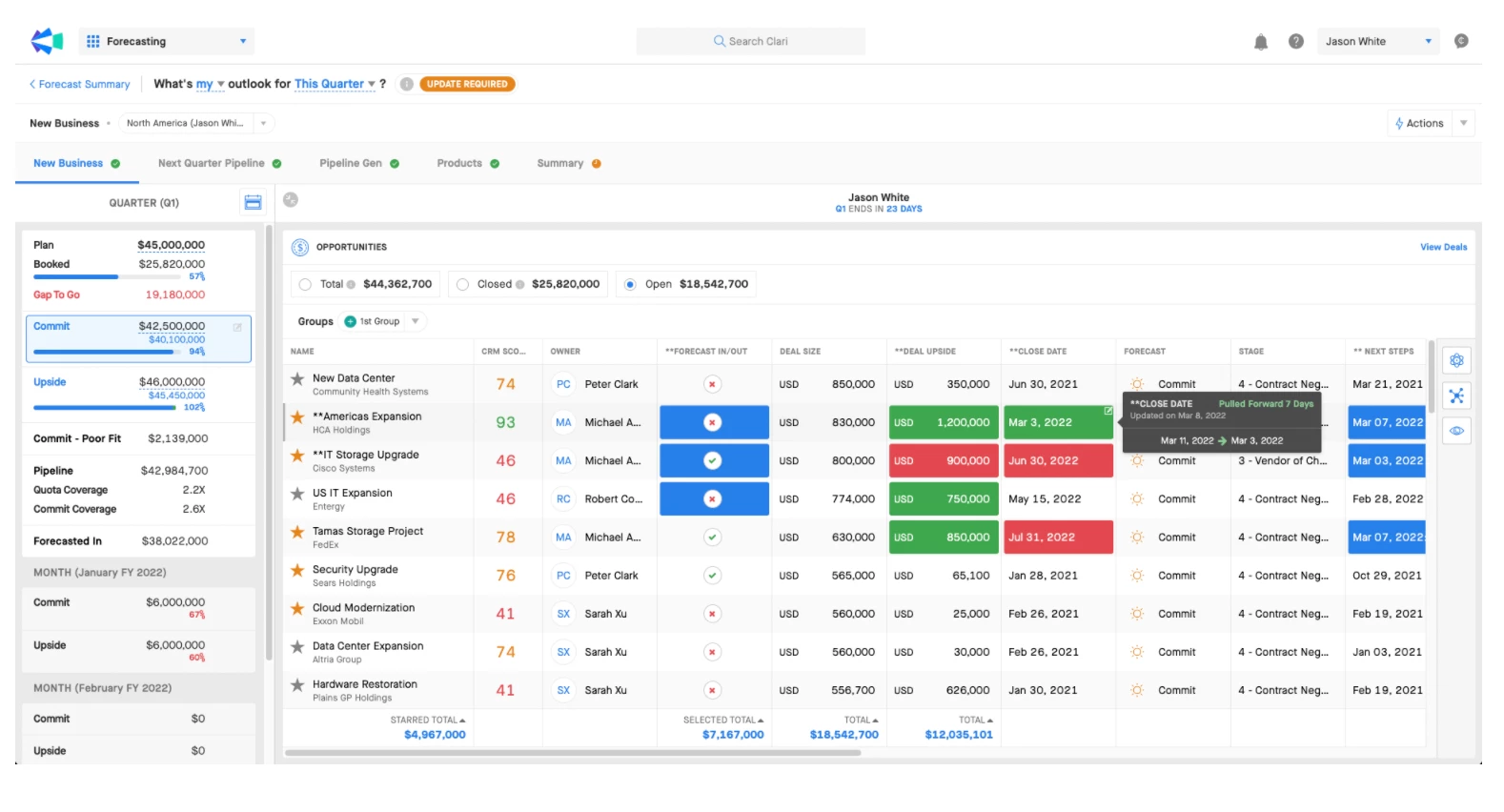Screen dimensions: 1504x812
Task: Open the help question mark icon
Action: [x=1296, y=41]
